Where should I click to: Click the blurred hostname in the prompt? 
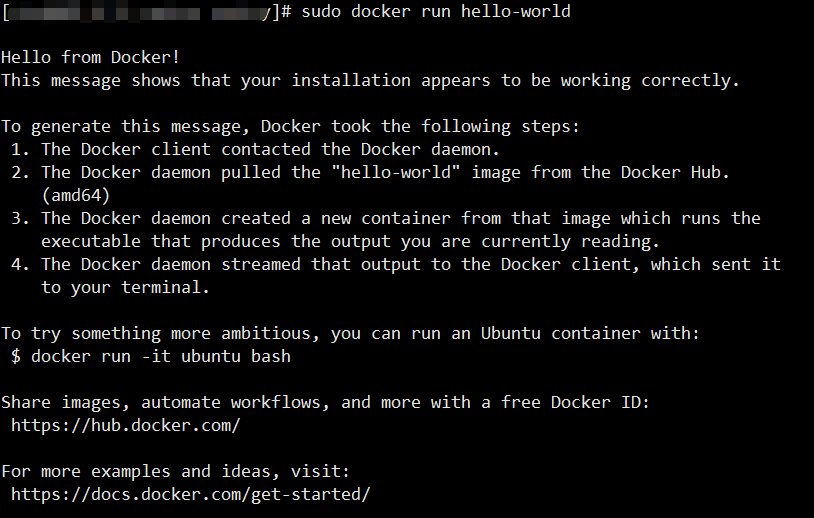(140, 11)
